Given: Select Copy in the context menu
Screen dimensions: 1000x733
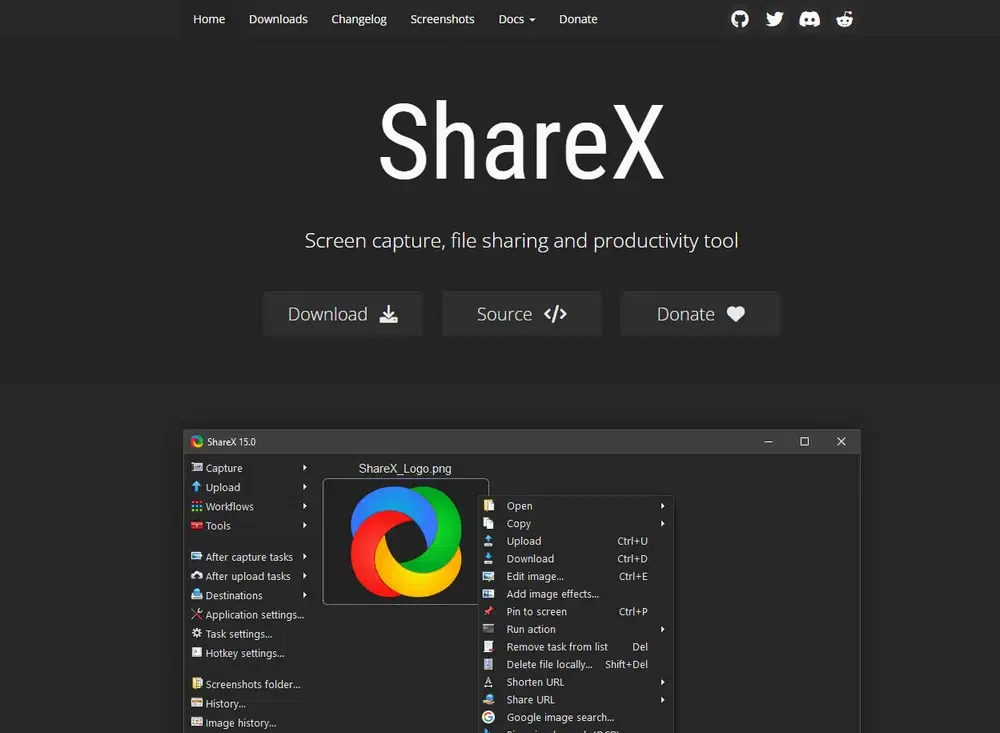Looking at the screenshot, I should click(575, 523).
